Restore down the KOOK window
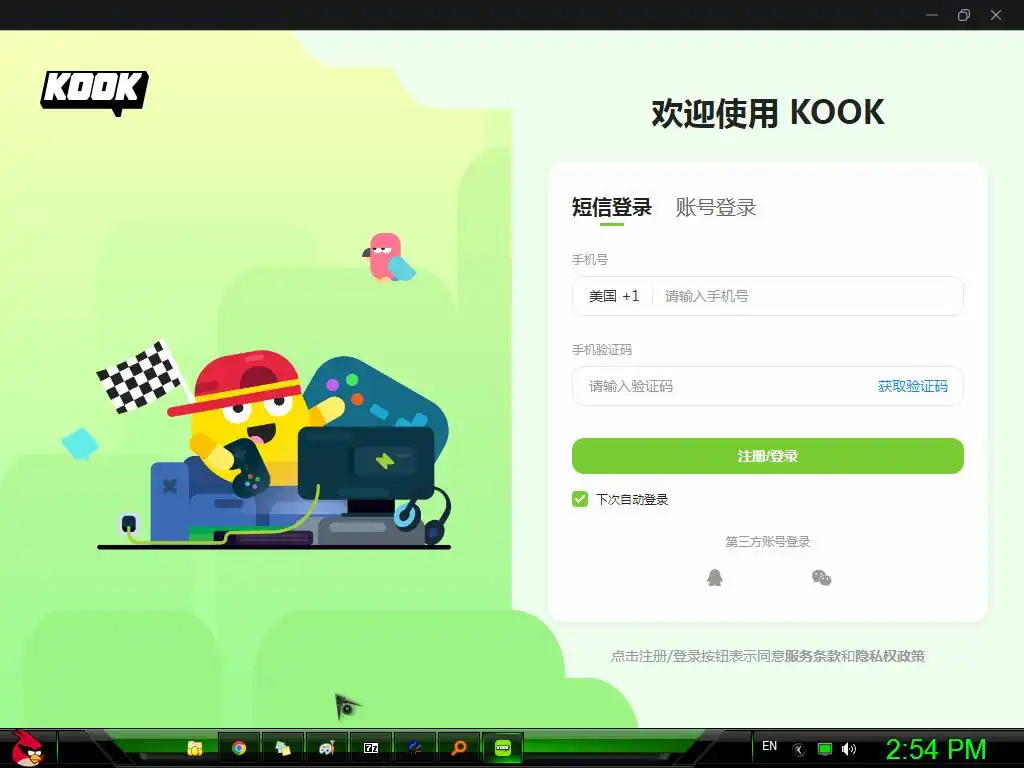Image resolution: width=1024 pixels, height=768 pixels. (964, 15)
